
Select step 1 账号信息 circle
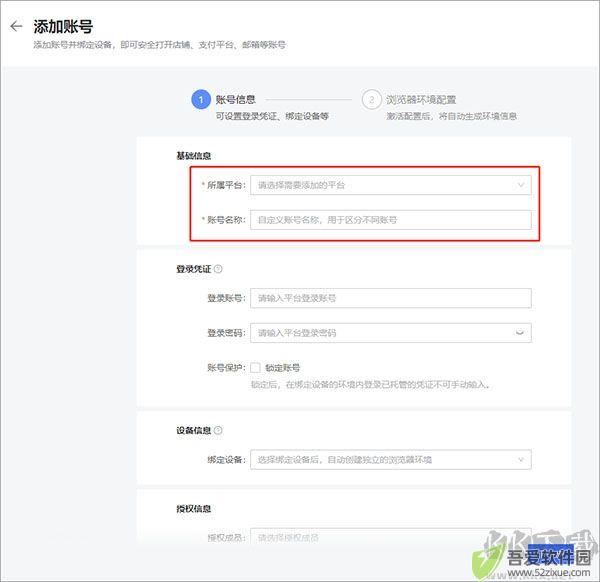tap(201, 99)
